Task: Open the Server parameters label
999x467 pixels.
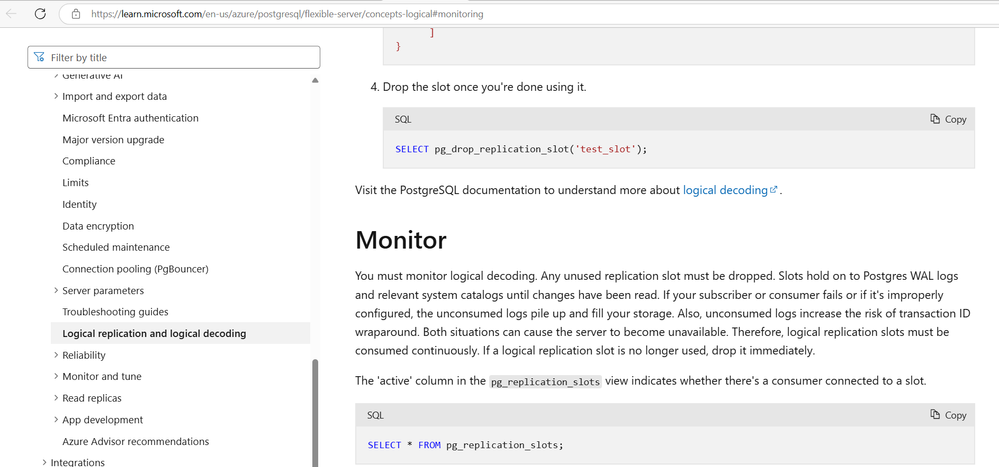Action: tap(103, 291)
